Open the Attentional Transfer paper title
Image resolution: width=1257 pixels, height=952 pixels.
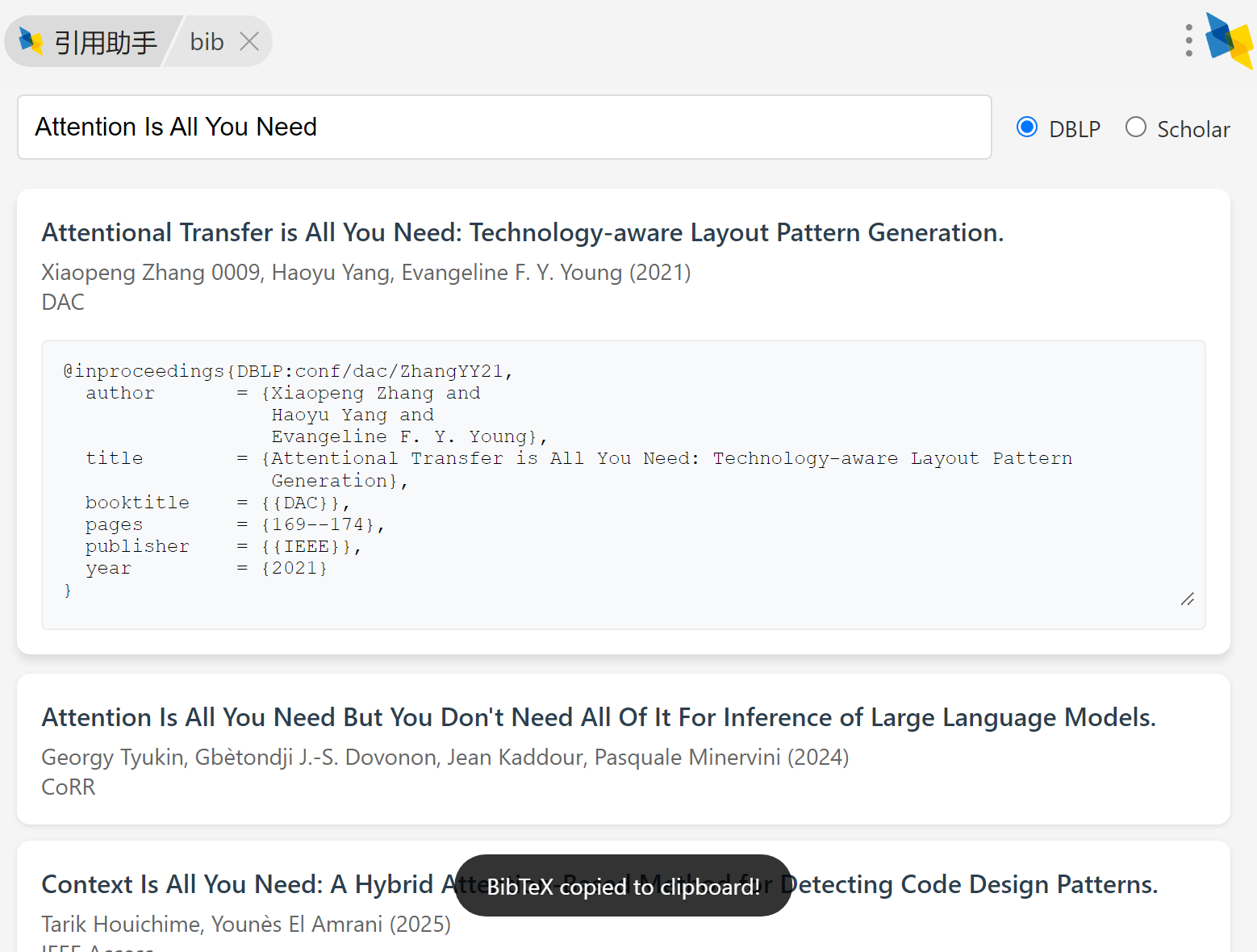click(522, 232)
